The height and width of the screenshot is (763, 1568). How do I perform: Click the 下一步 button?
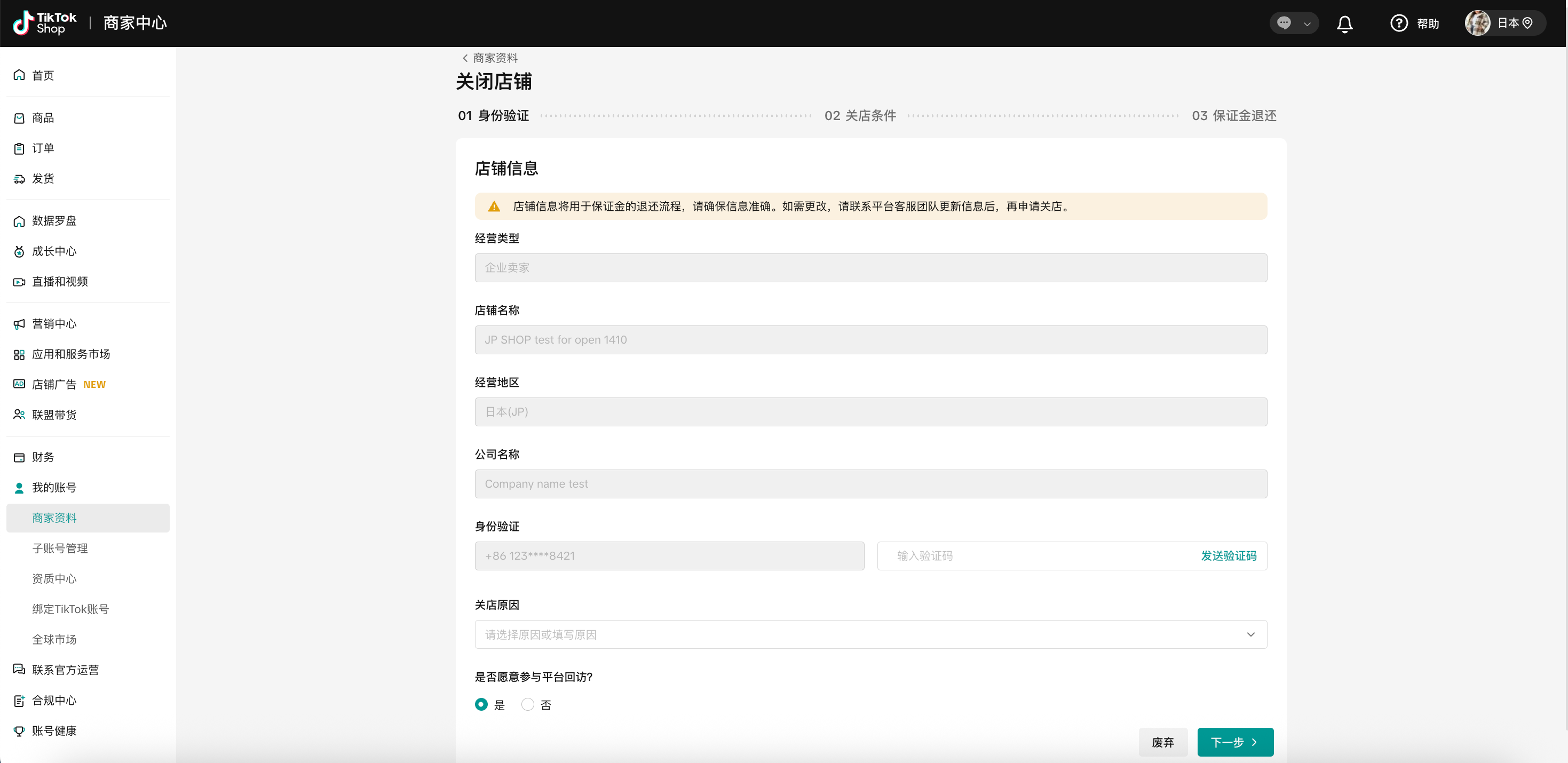coord(1234,742)
